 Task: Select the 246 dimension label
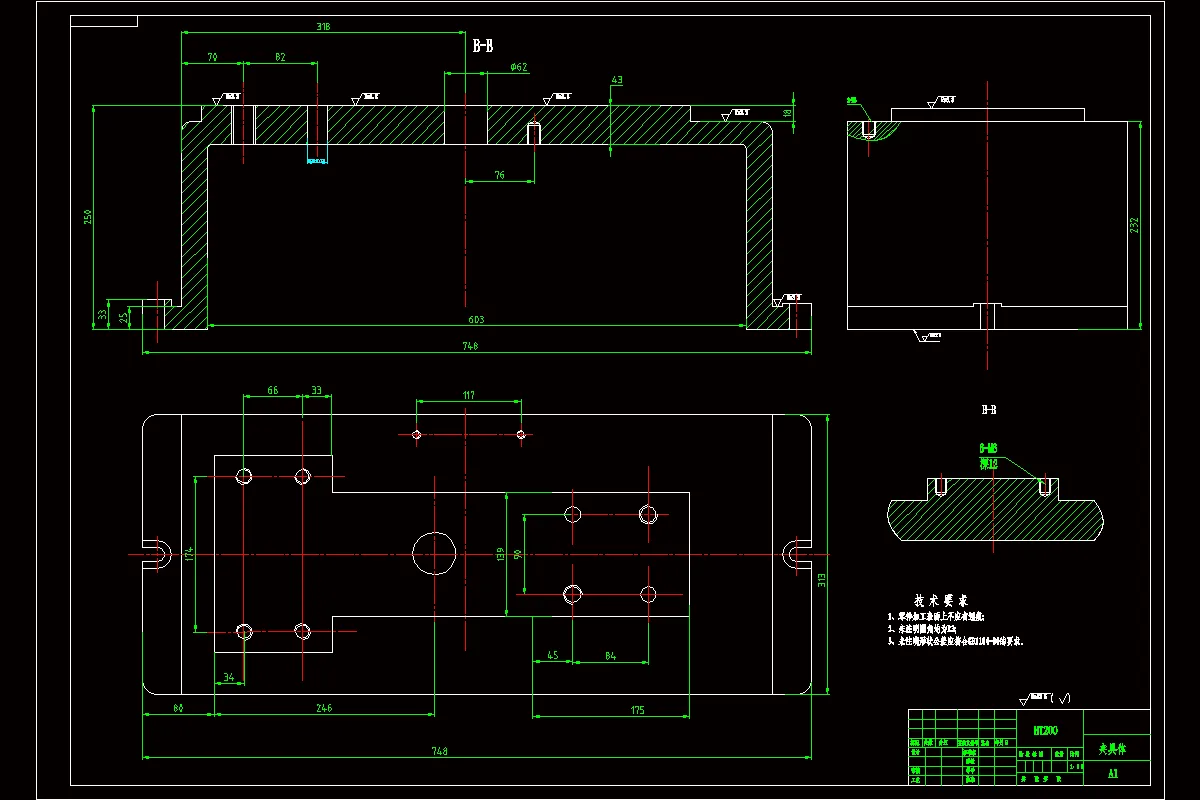point(323,708)
